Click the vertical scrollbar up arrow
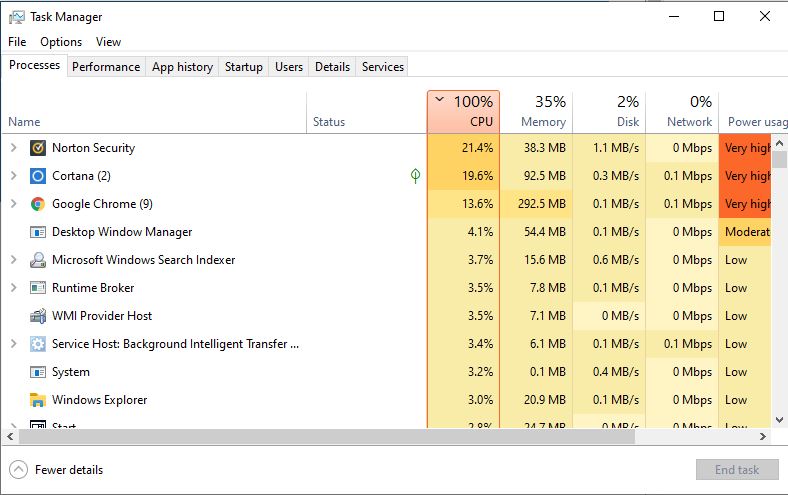The image size is (788, 495). tap(779, 143)
